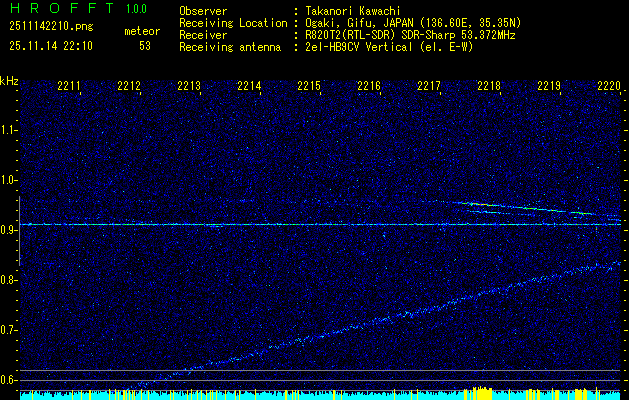The height and width of the screenshot is (400, 629).
Task: Click the 0.8 kHz frequency label
Action: click(9, 280)
